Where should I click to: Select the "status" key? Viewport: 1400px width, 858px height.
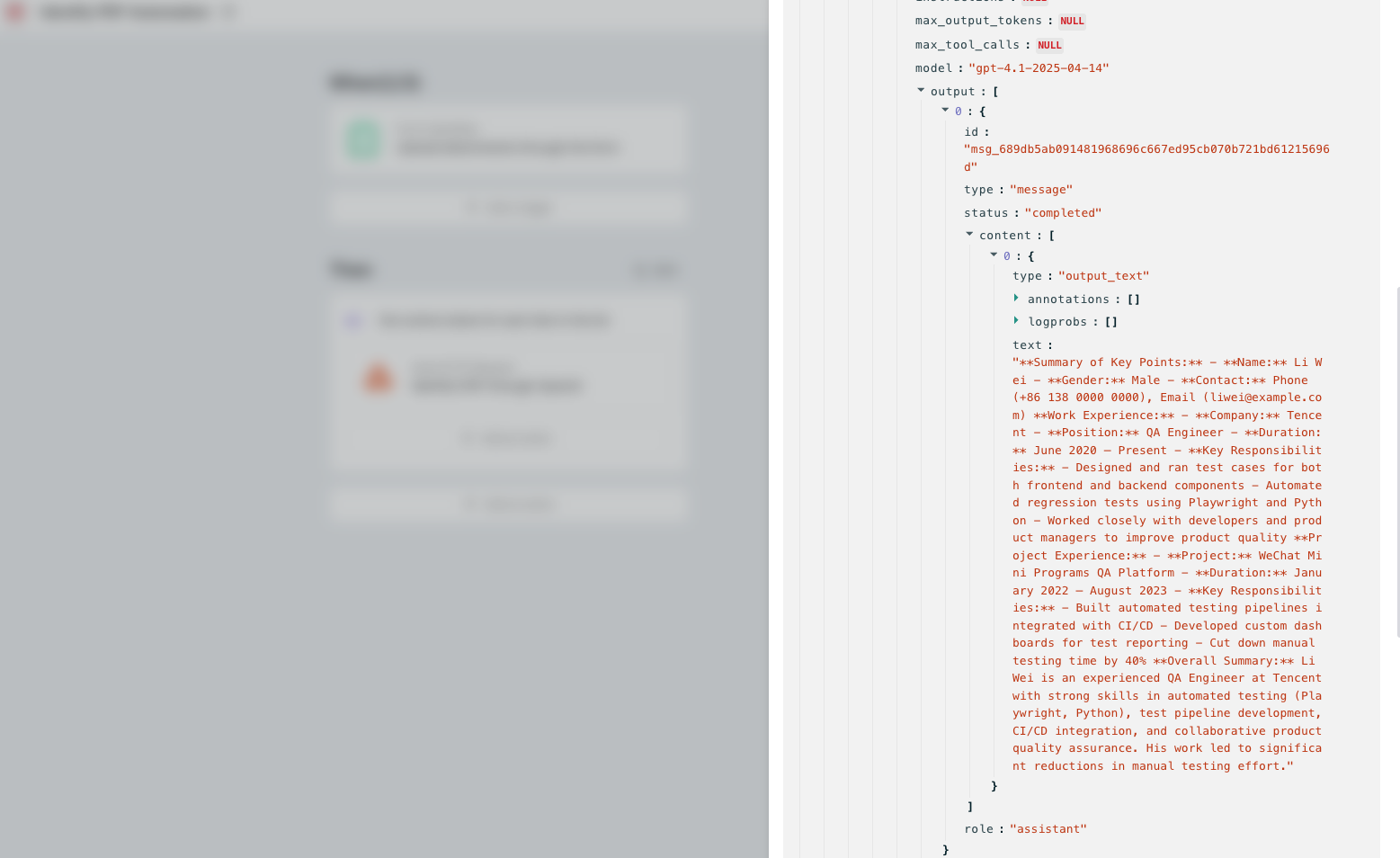[986, 213]
